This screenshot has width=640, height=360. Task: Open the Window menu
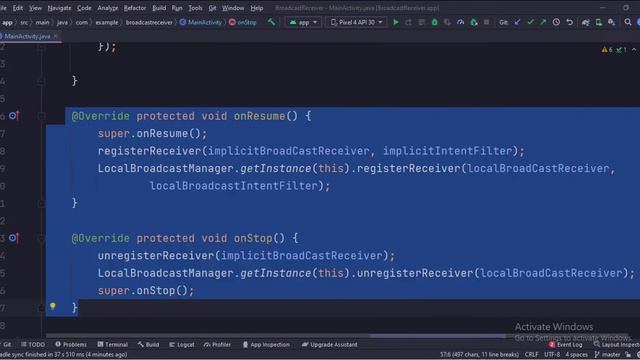(233, 8)
